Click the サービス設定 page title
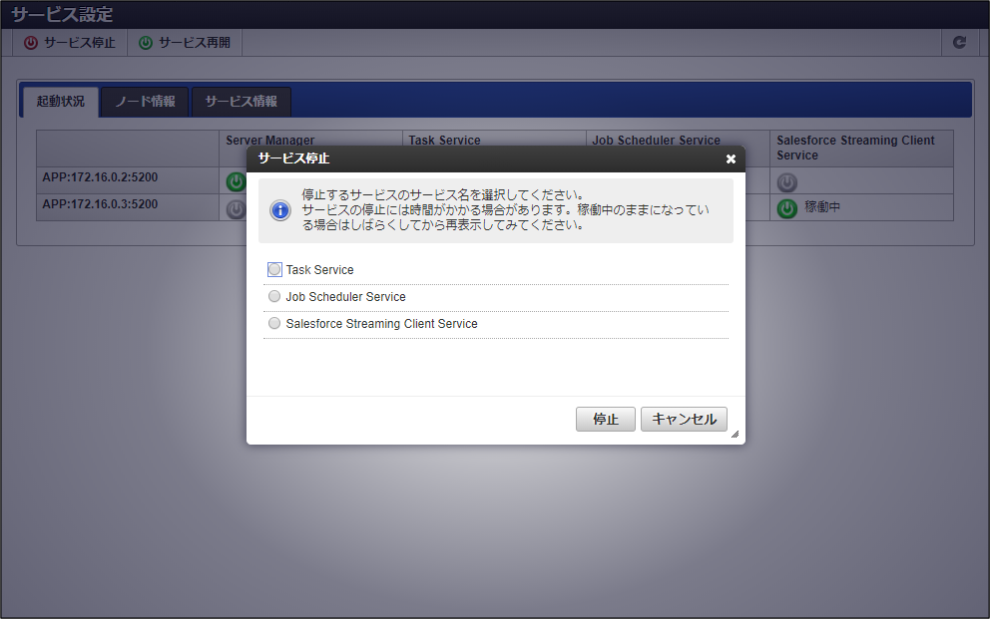Screen dimensions: 990x619 [62, 15]
